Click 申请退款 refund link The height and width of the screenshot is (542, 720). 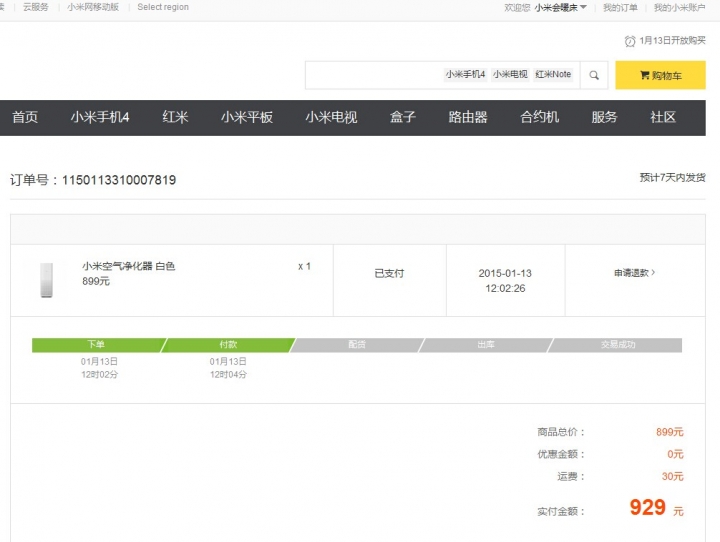coord(635,273)
